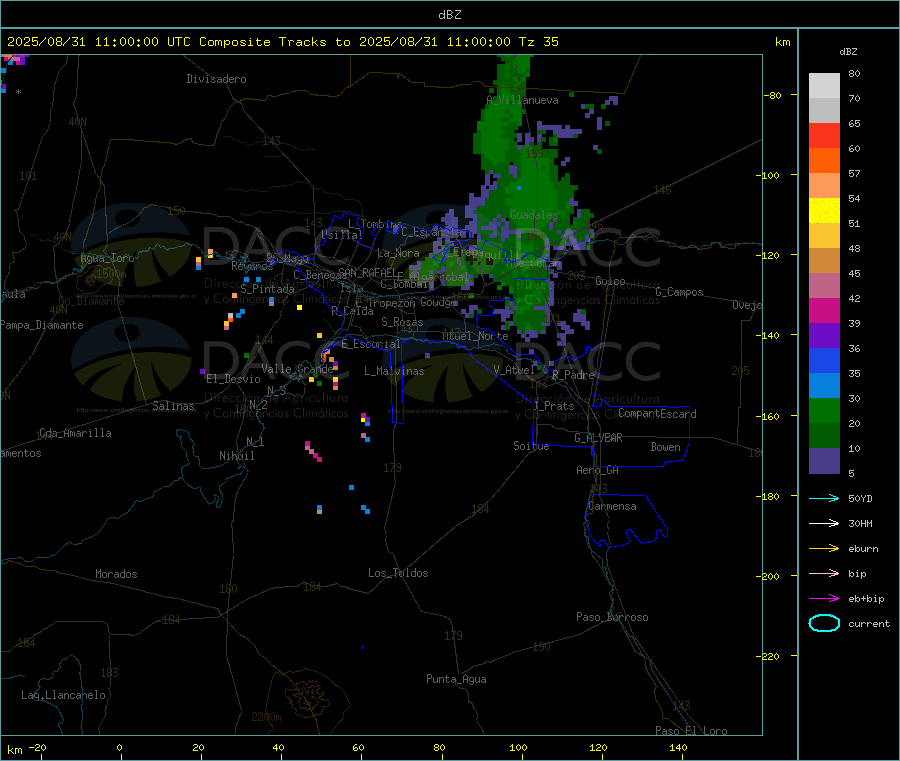Viewport: 900px width, 761px height.
Task: Click the 45 dBZ mauve swatch
Action: (x=824, y=286)
